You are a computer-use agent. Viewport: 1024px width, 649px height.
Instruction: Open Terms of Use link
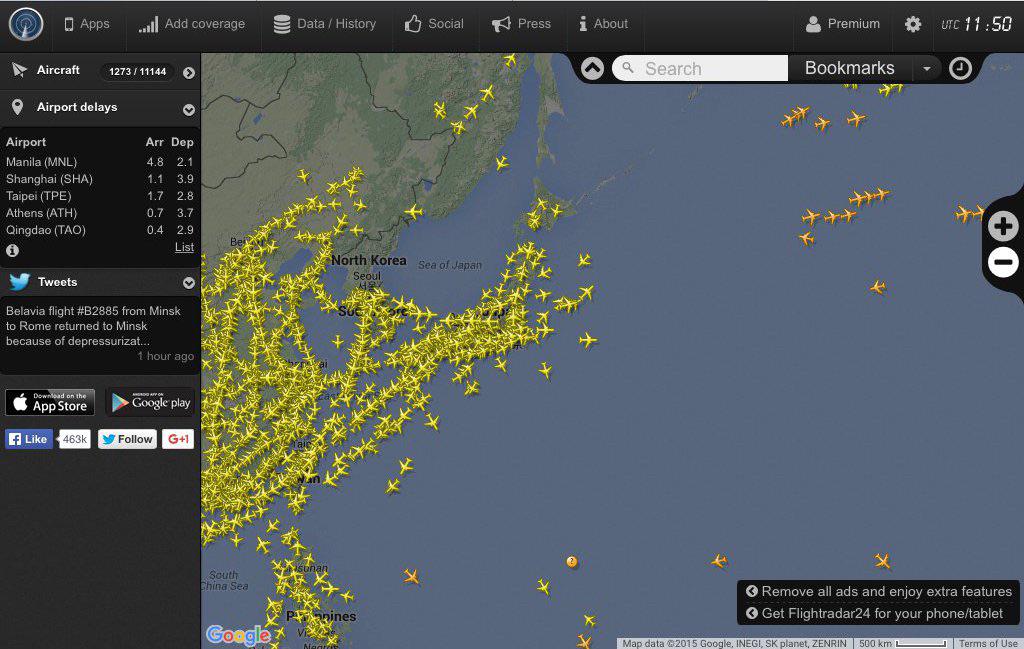[988, 644]
